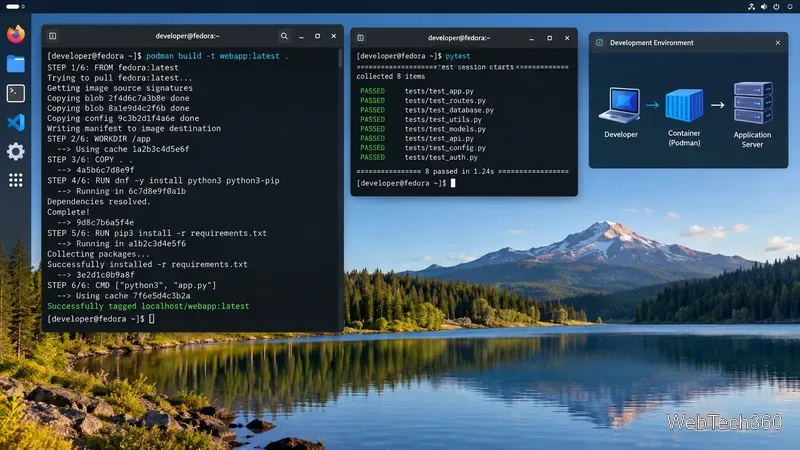Click 'STEP 6/6: CMD' line
The image size is (800, 450).
click(132, 285)
